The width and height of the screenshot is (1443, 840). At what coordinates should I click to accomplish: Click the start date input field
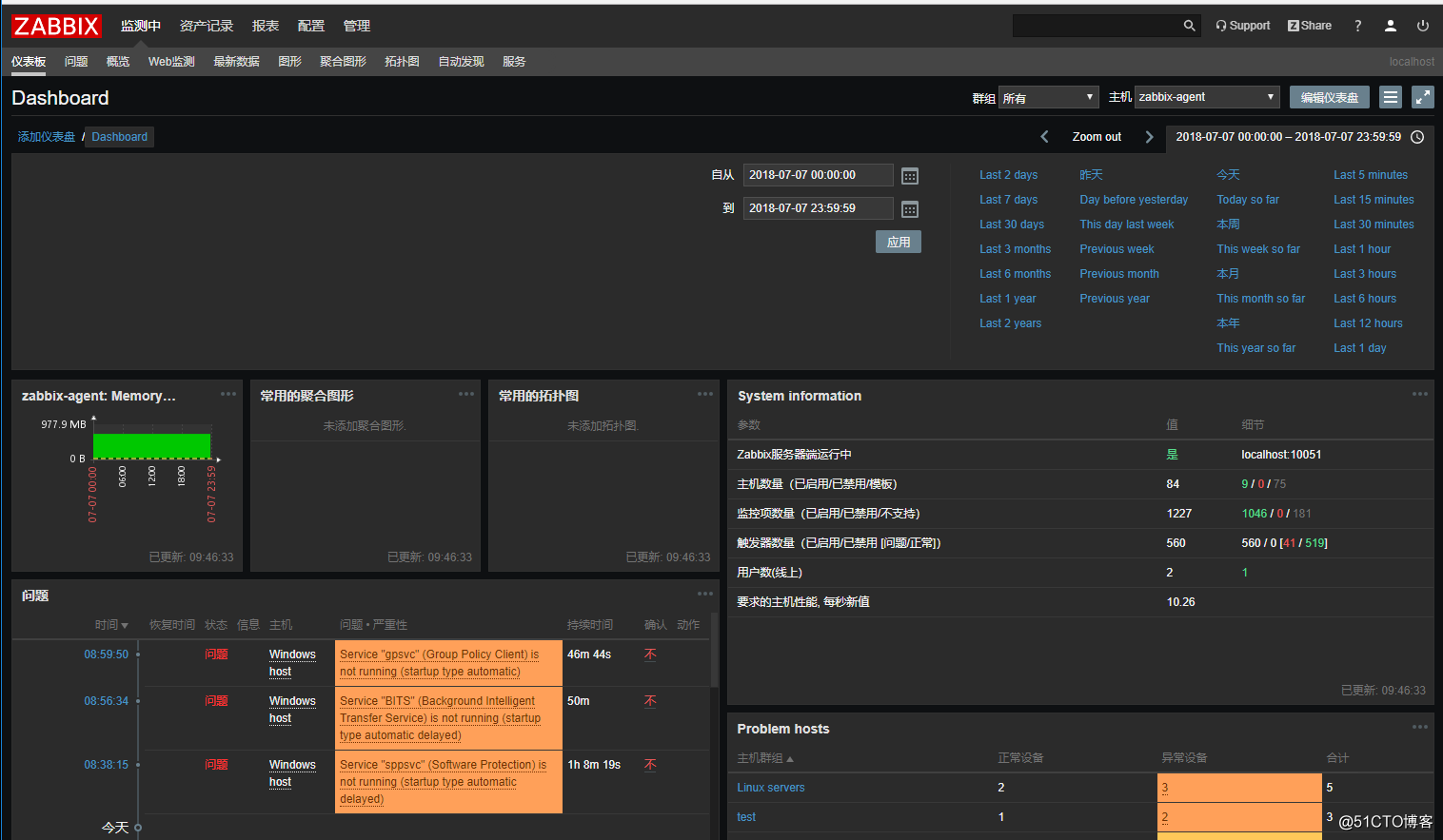click(x=818, y=175)
